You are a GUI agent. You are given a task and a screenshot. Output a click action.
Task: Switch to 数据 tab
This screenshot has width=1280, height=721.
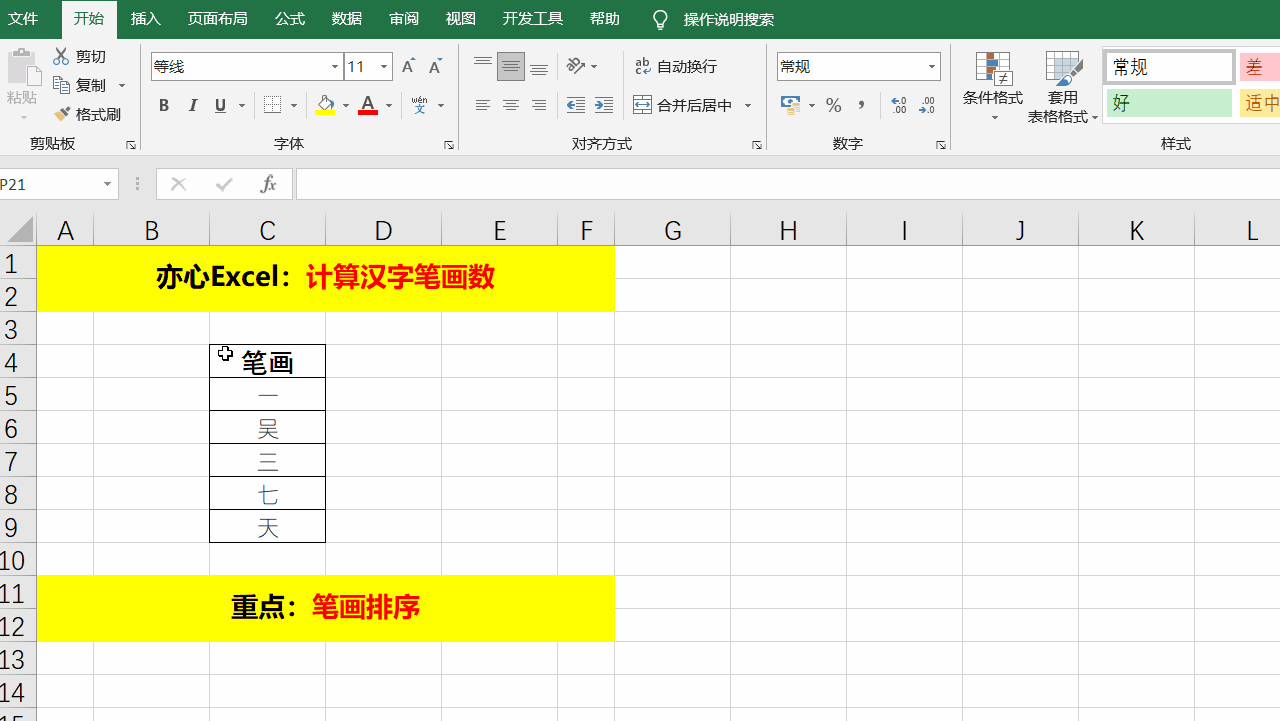347,19
